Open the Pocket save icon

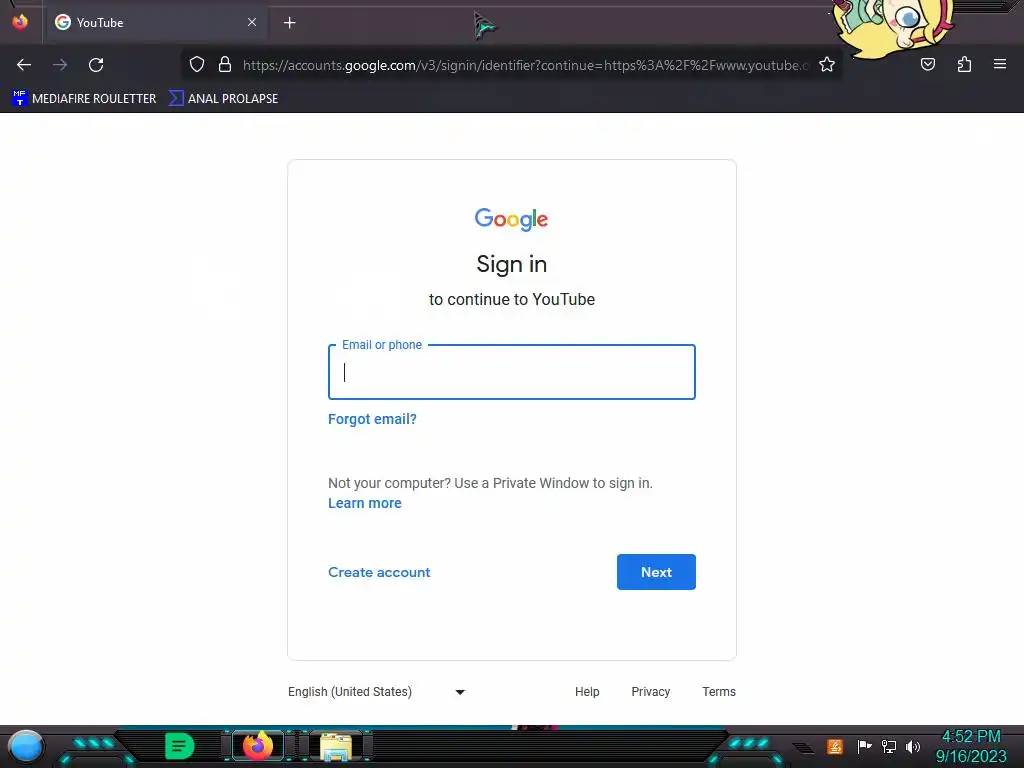pos(928,64)
